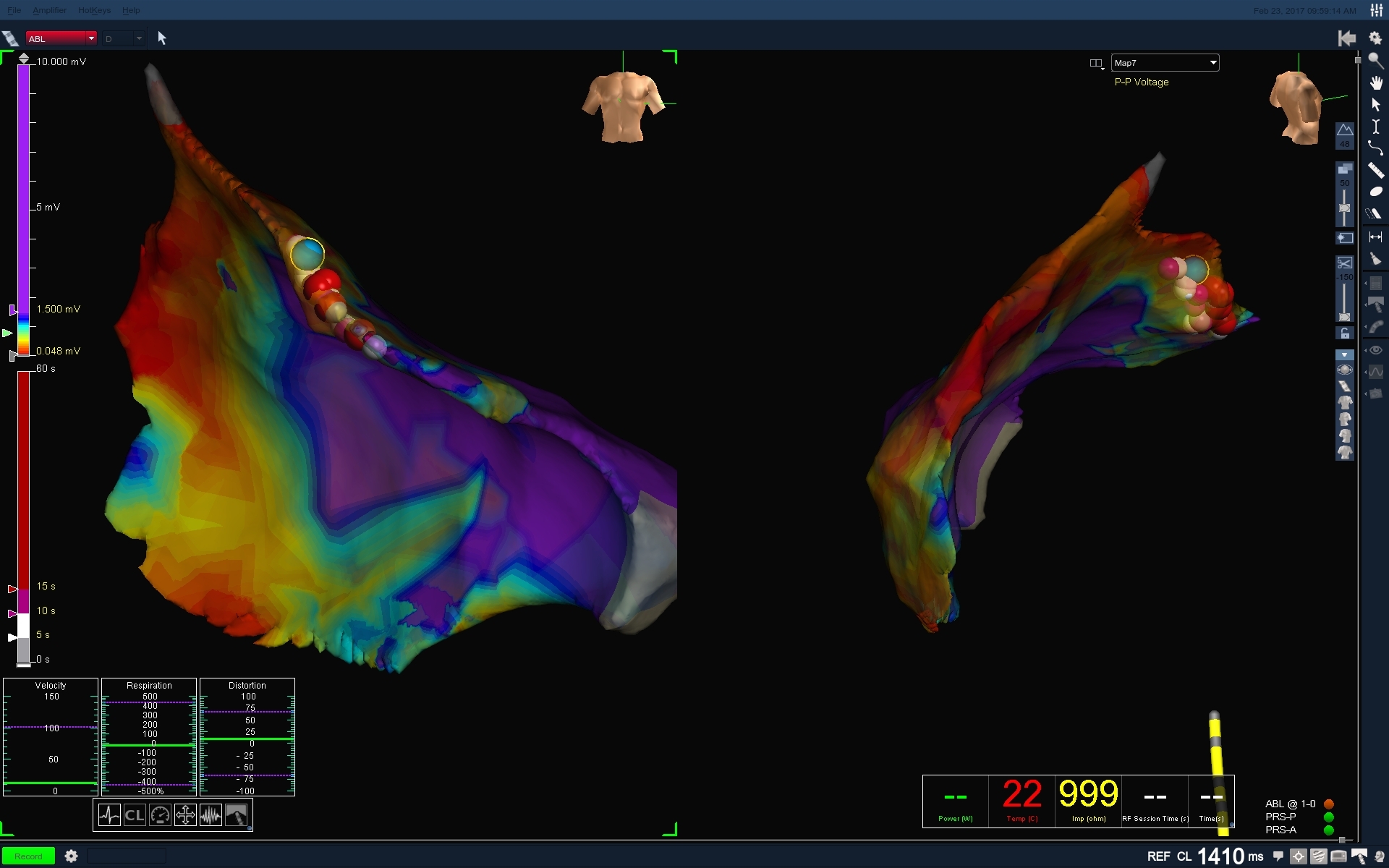
Task: Click the scissors clipping plane icon
Action: click(x=1344, y=263)
